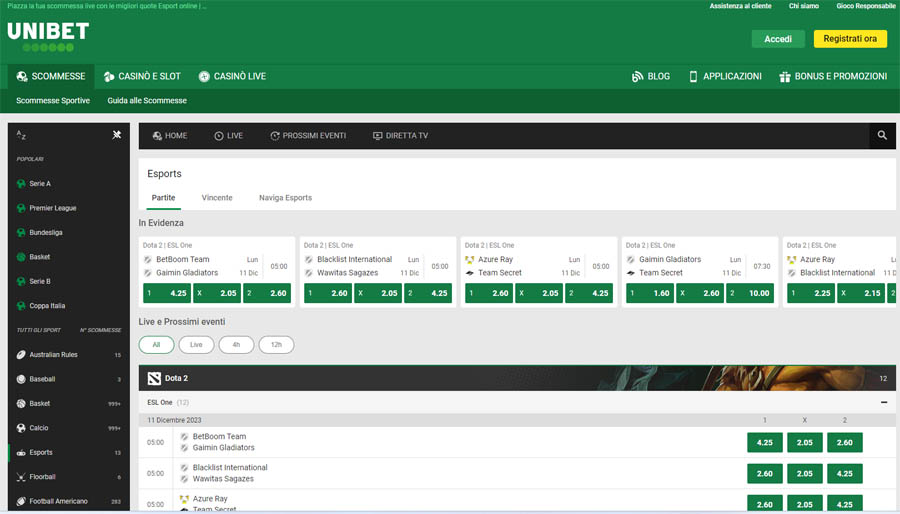Click the Blog RSS icon

point(637,76)
